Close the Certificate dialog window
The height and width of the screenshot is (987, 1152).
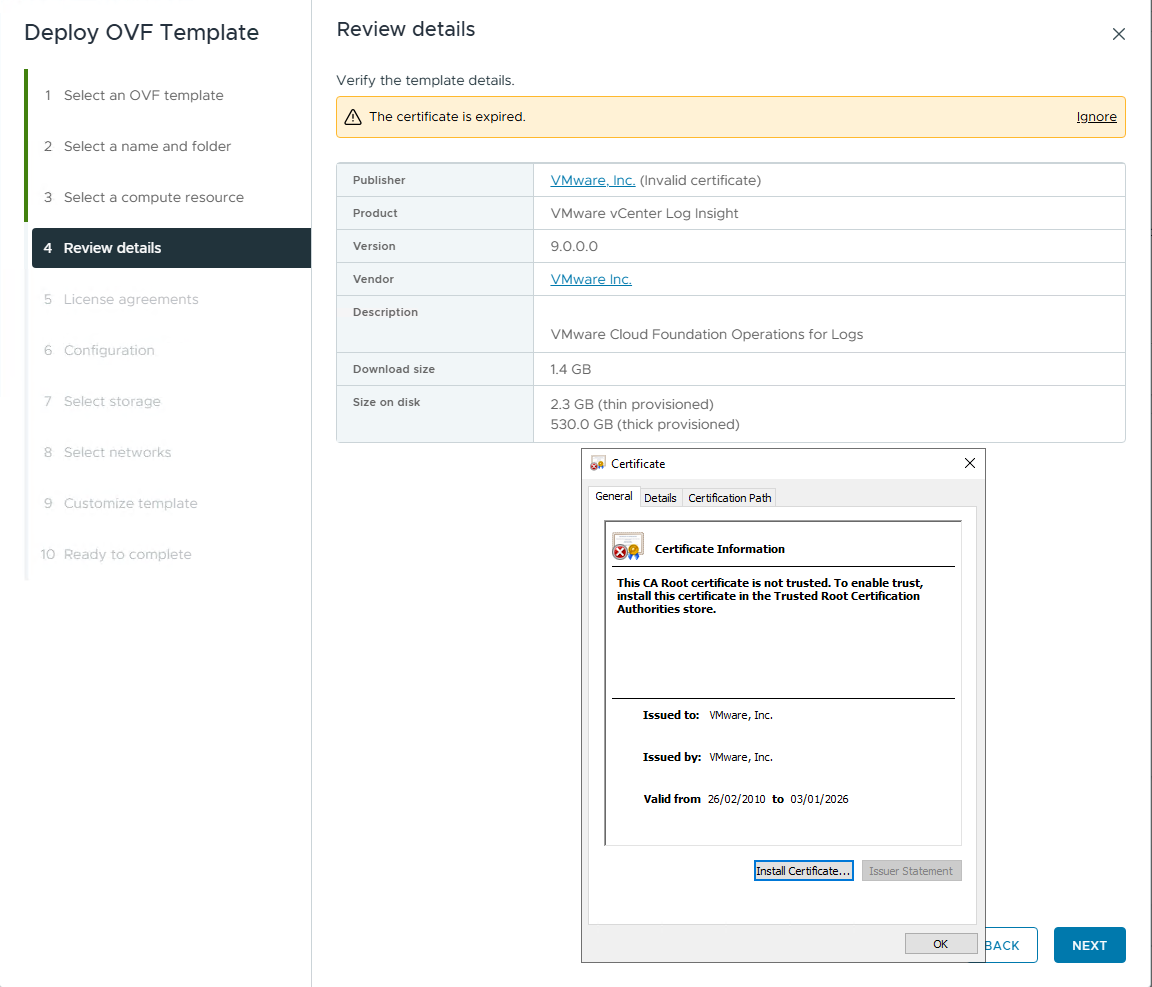click(969, 463)
